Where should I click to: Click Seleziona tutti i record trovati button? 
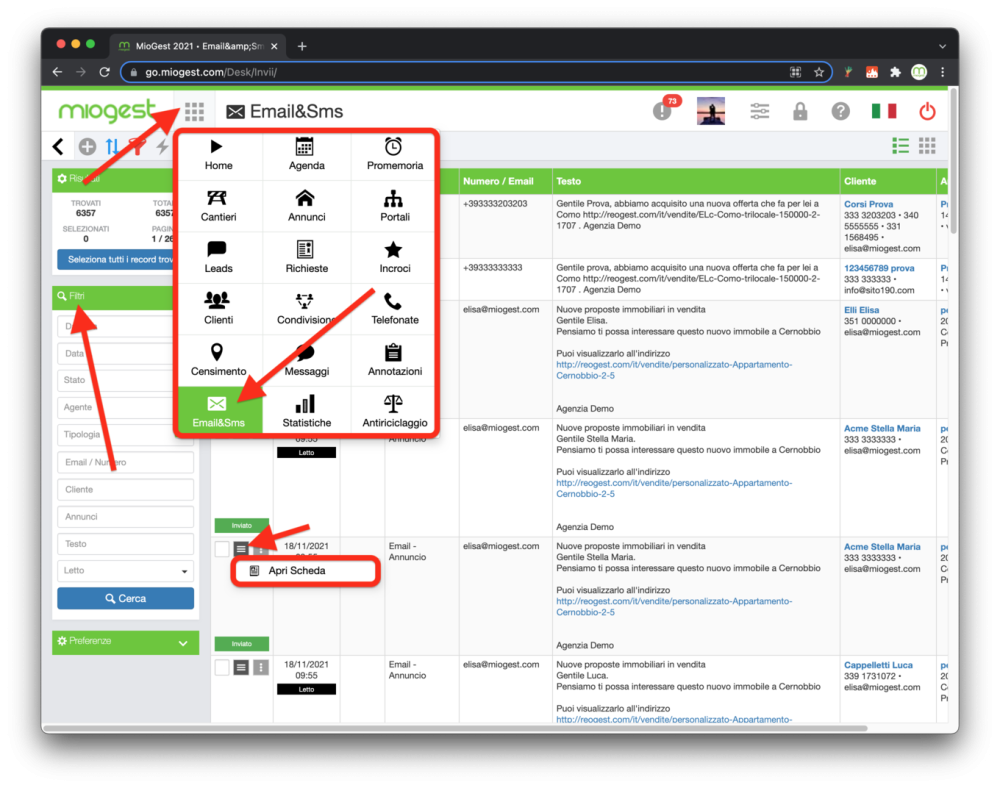pos(115,259)
